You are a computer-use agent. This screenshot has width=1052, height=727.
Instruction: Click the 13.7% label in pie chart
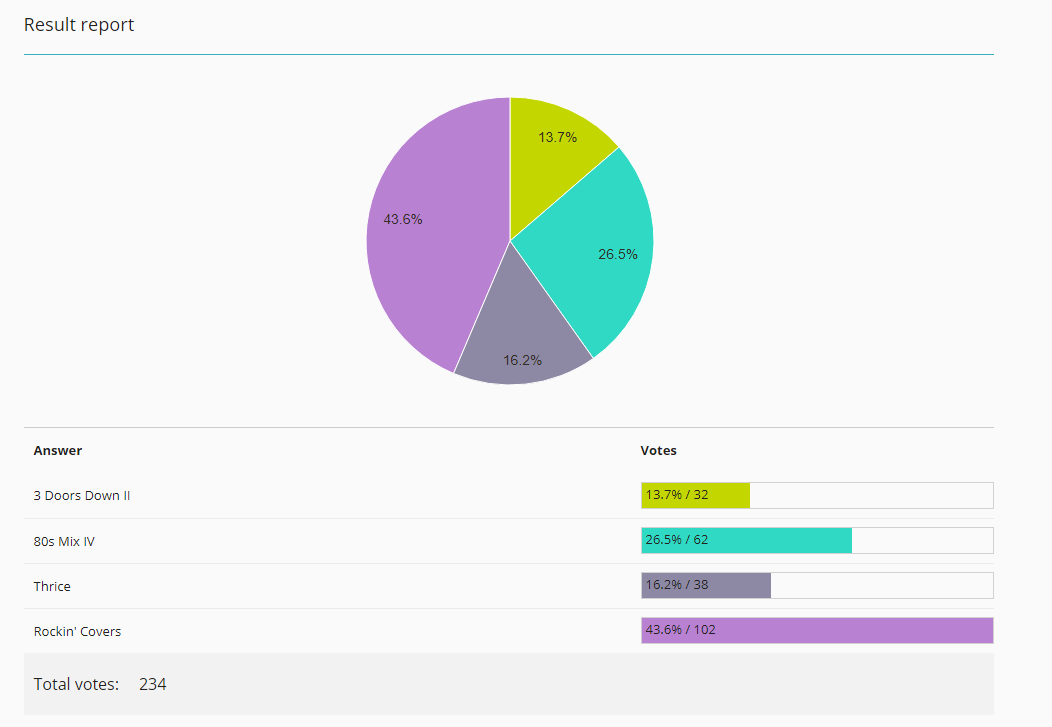(557, 137)
